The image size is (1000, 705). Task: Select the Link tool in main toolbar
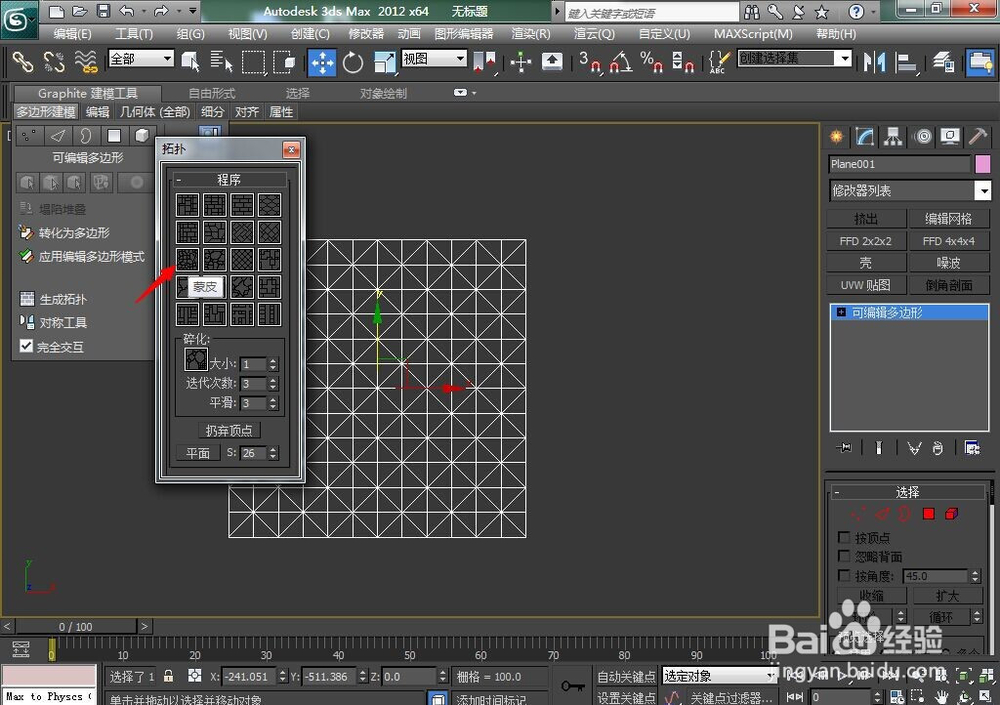23,63
